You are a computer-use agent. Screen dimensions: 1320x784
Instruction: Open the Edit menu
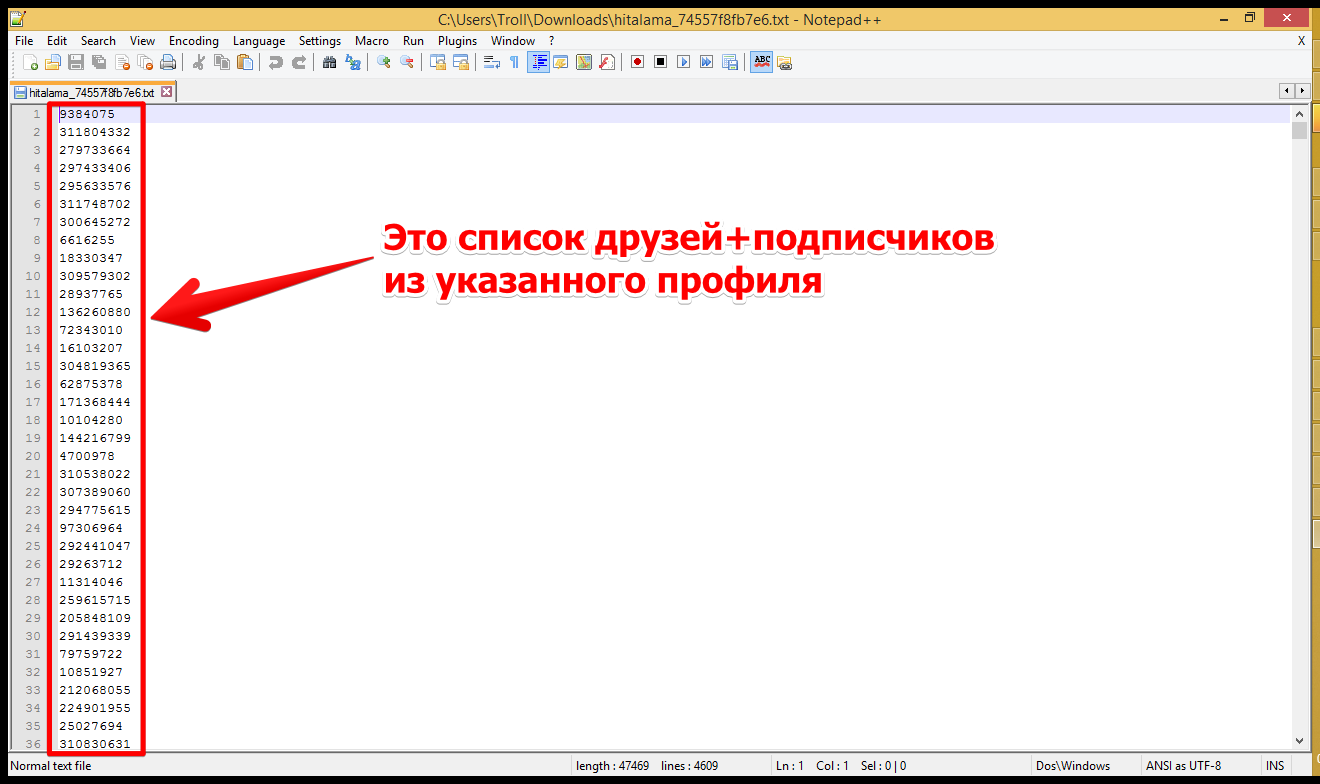coord(57,41)
